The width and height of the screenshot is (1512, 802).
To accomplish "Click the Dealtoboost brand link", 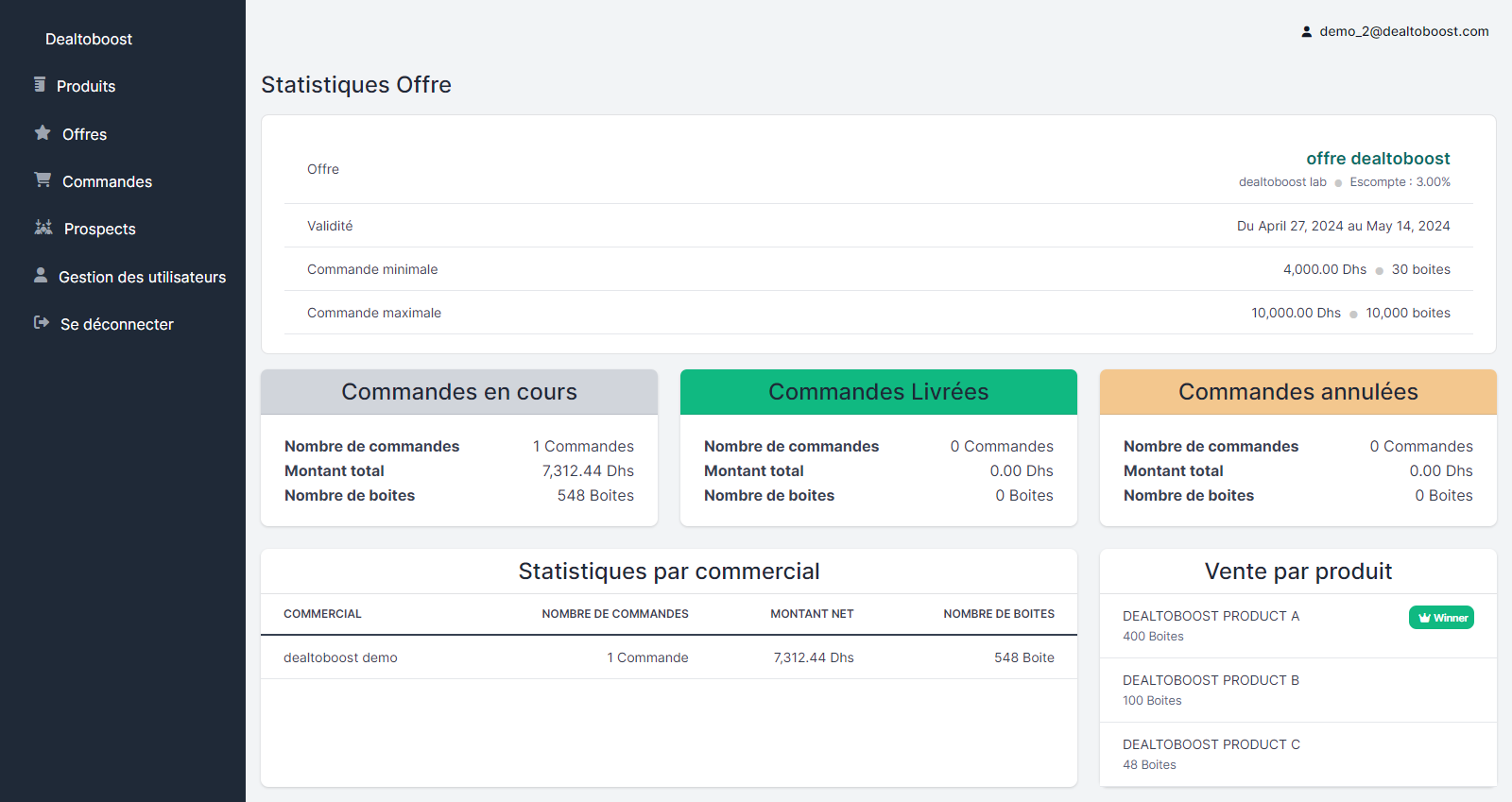I will (x=89, y=39).
